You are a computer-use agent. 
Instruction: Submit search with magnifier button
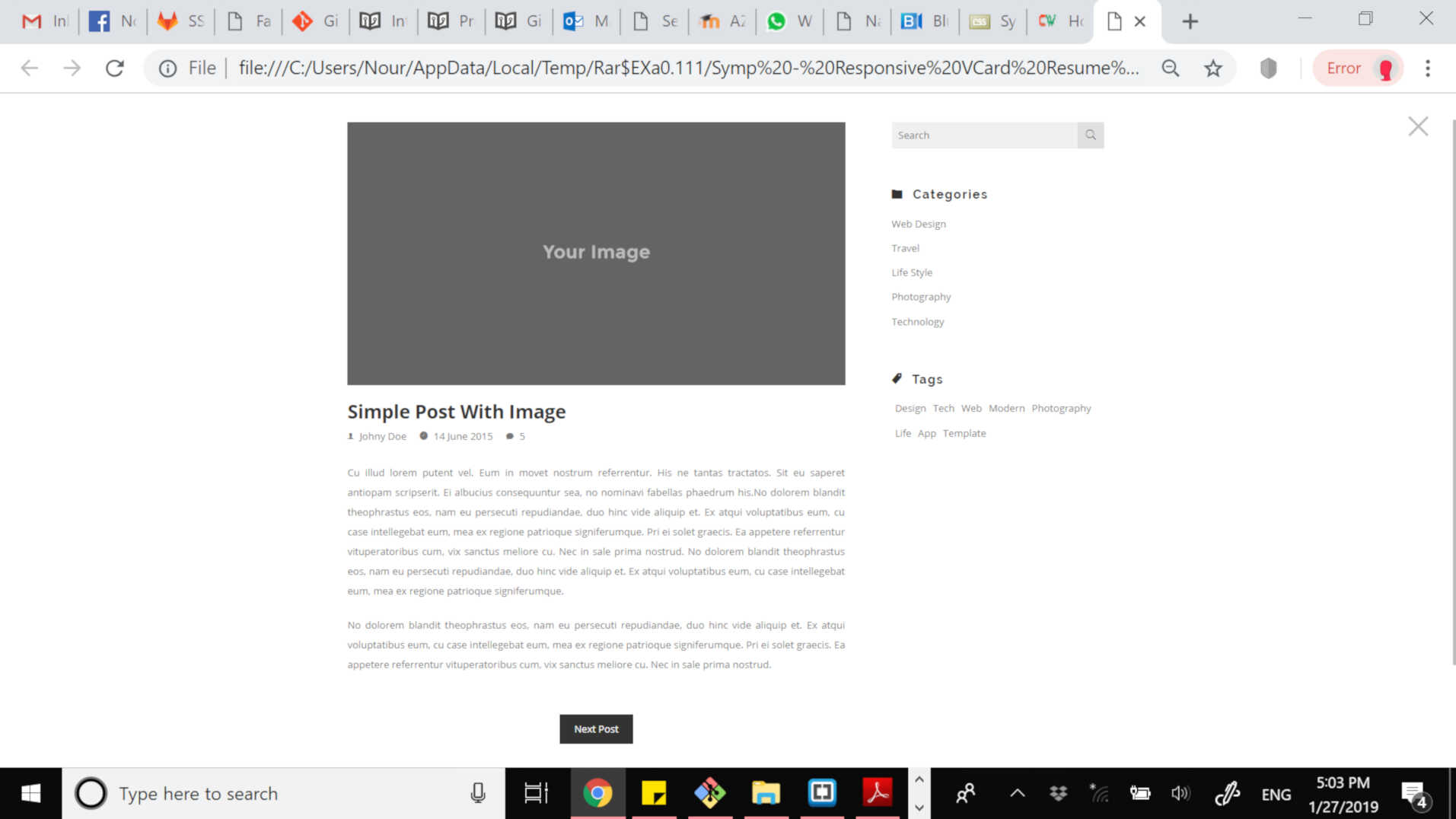pyautogui.click(x=1091, y=135)
